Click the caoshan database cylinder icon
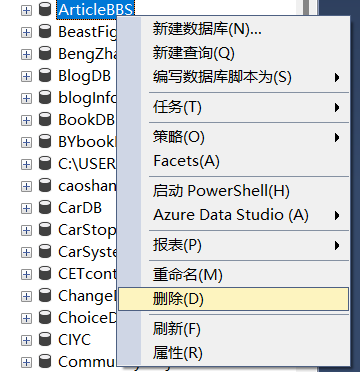The image size is (360, 372). tap(45, 186)
